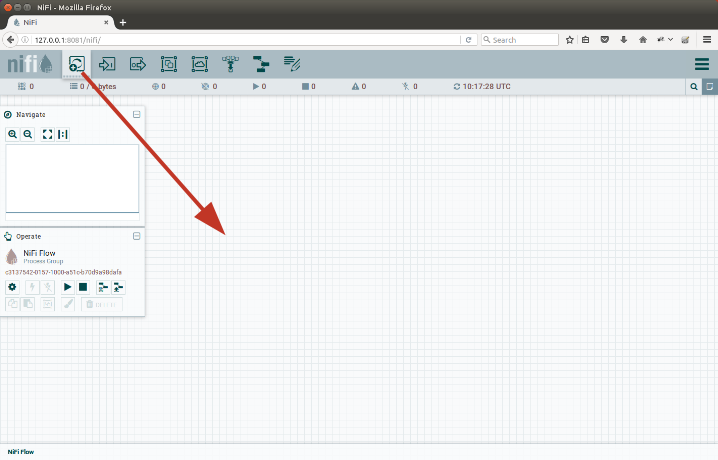Collapse the Navigate panel
Viewport: 718px width, 460px height.
tap(136, 114)
